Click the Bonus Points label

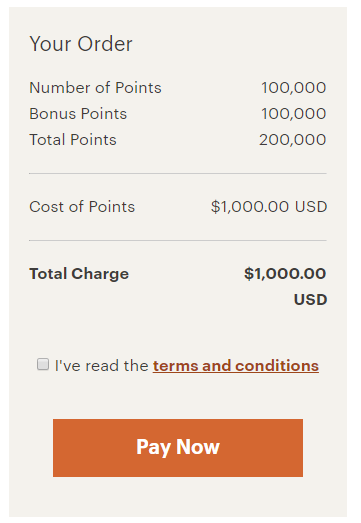click(x=78, y=114)
